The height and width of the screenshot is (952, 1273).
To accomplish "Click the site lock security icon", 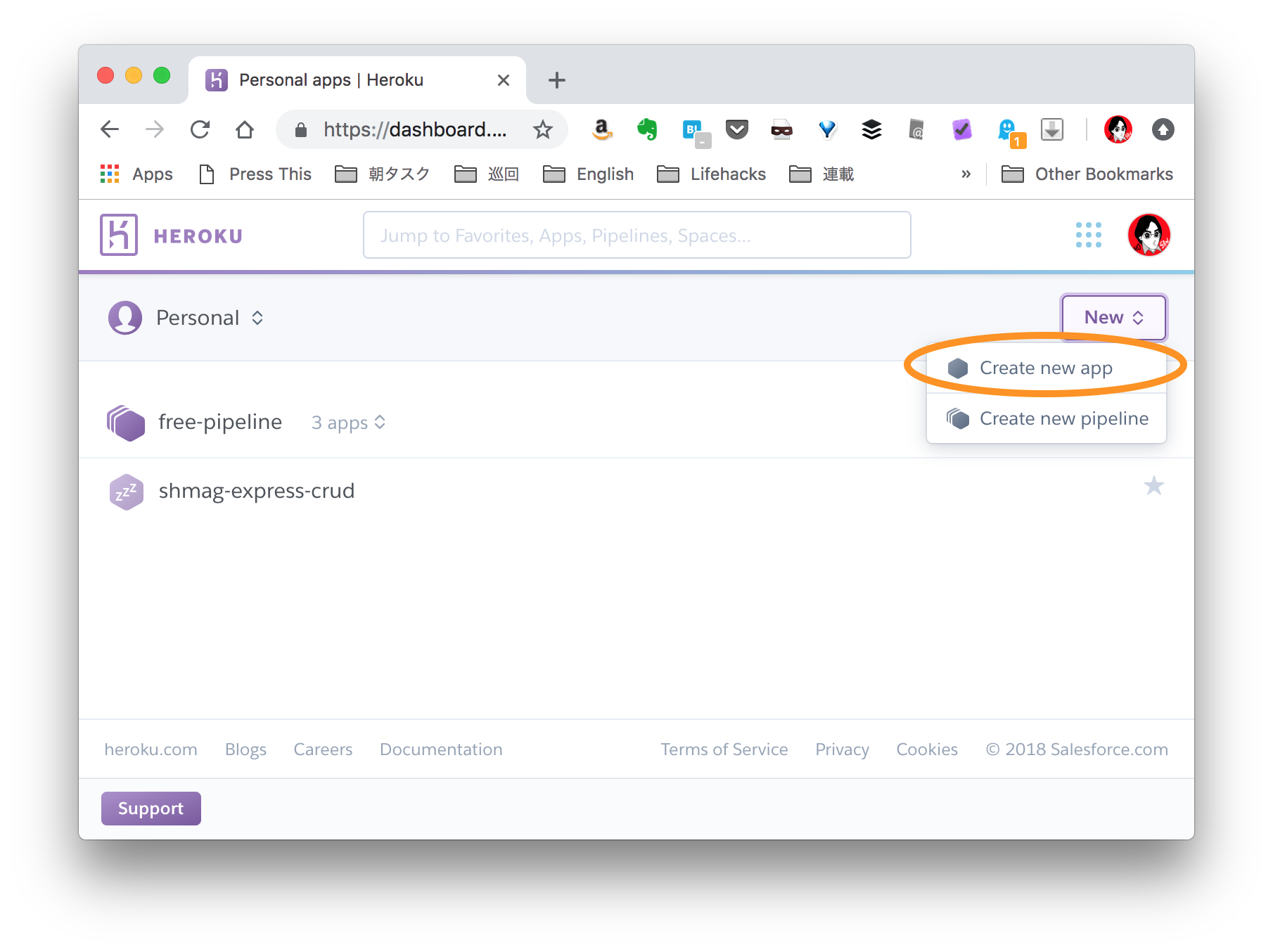I will [x=301, y=129].
